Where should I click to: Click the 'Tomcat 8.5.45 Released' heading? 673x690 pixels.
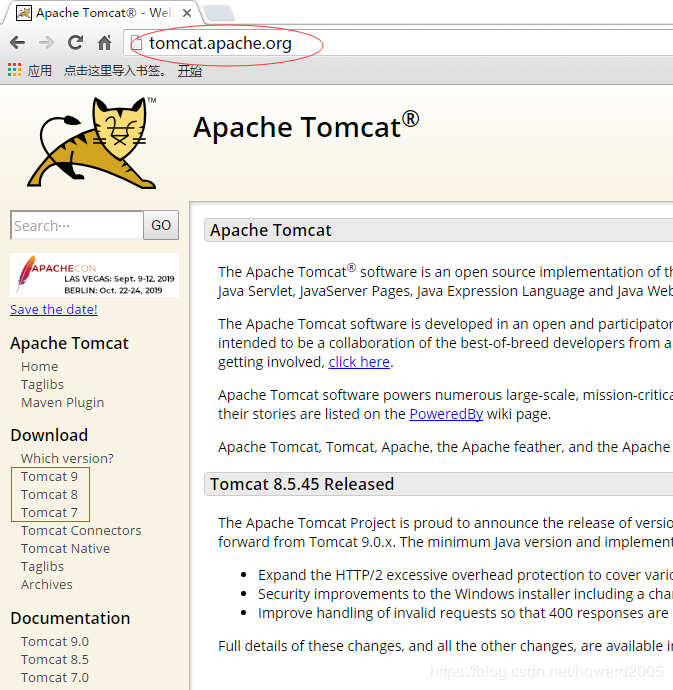302,484
